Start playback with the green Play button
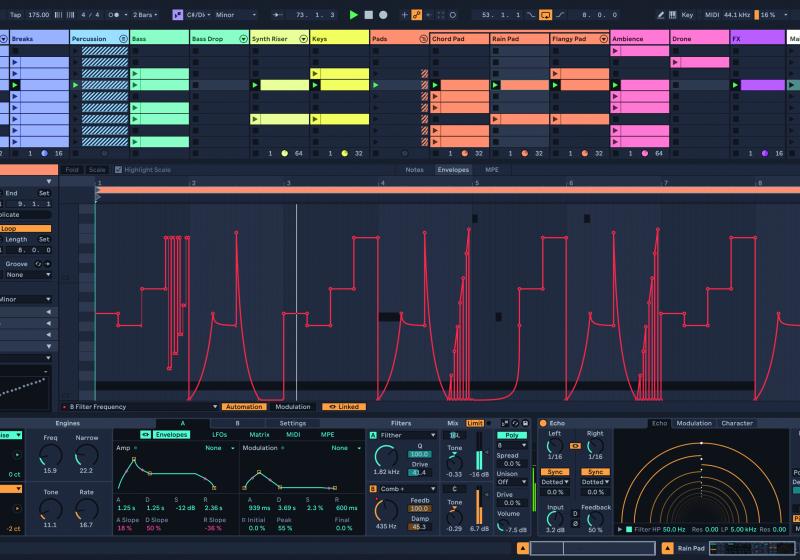Viewport: 800px width, 560px height. point(353,15)
